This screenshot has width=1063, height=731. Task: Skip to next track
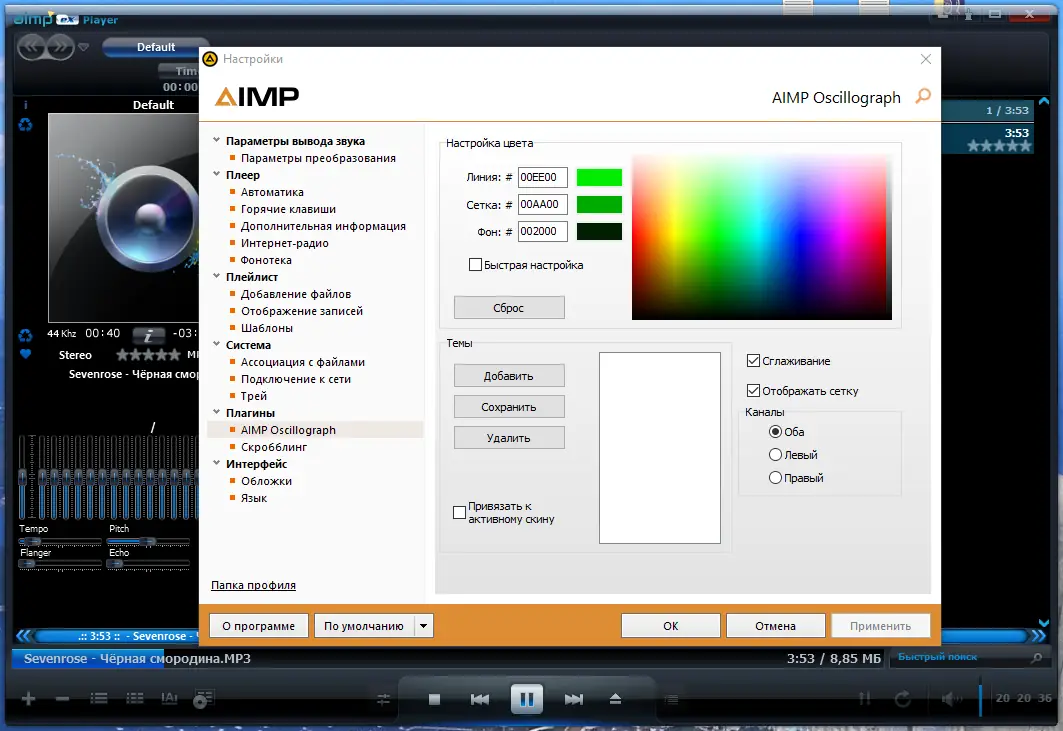coord(574,698)
